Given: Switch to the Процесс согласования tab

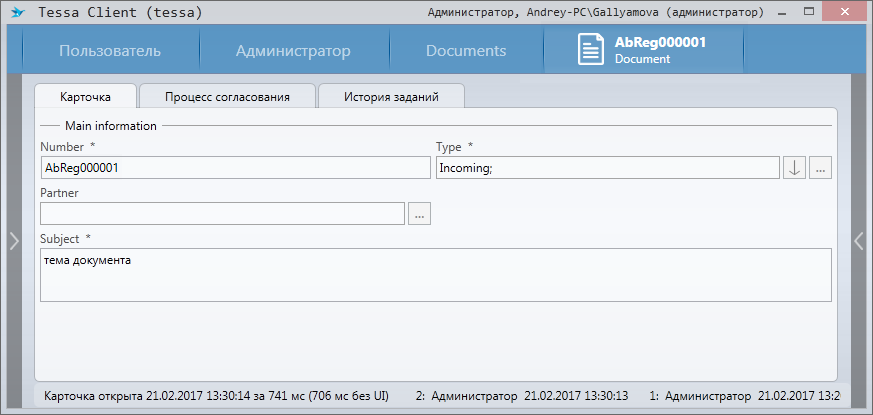Looking at the screenshot, I should (x=227, y=97).
